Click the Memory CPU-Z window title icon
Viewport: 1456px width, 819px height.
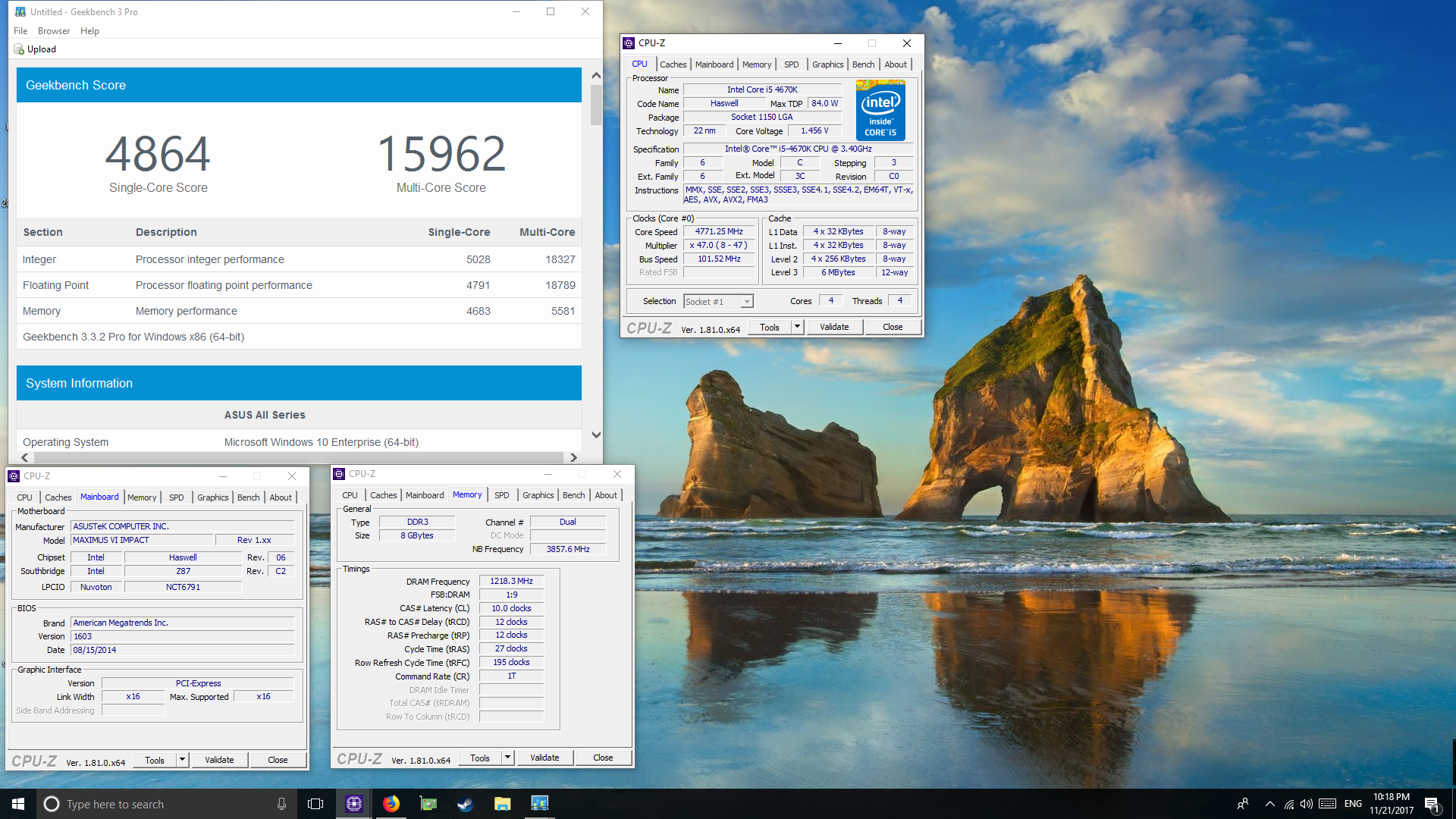(x=339, y=474)
